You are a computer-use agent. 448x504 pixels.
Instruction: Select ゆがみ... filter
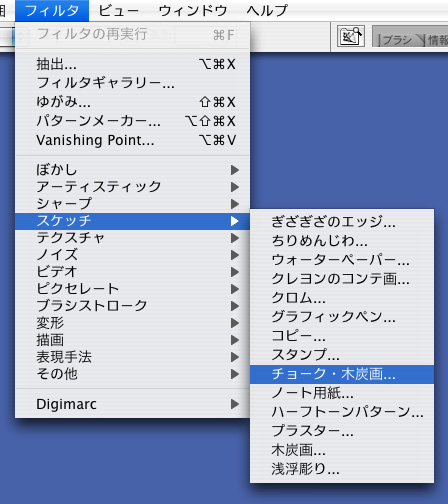[x=132, y=102]
